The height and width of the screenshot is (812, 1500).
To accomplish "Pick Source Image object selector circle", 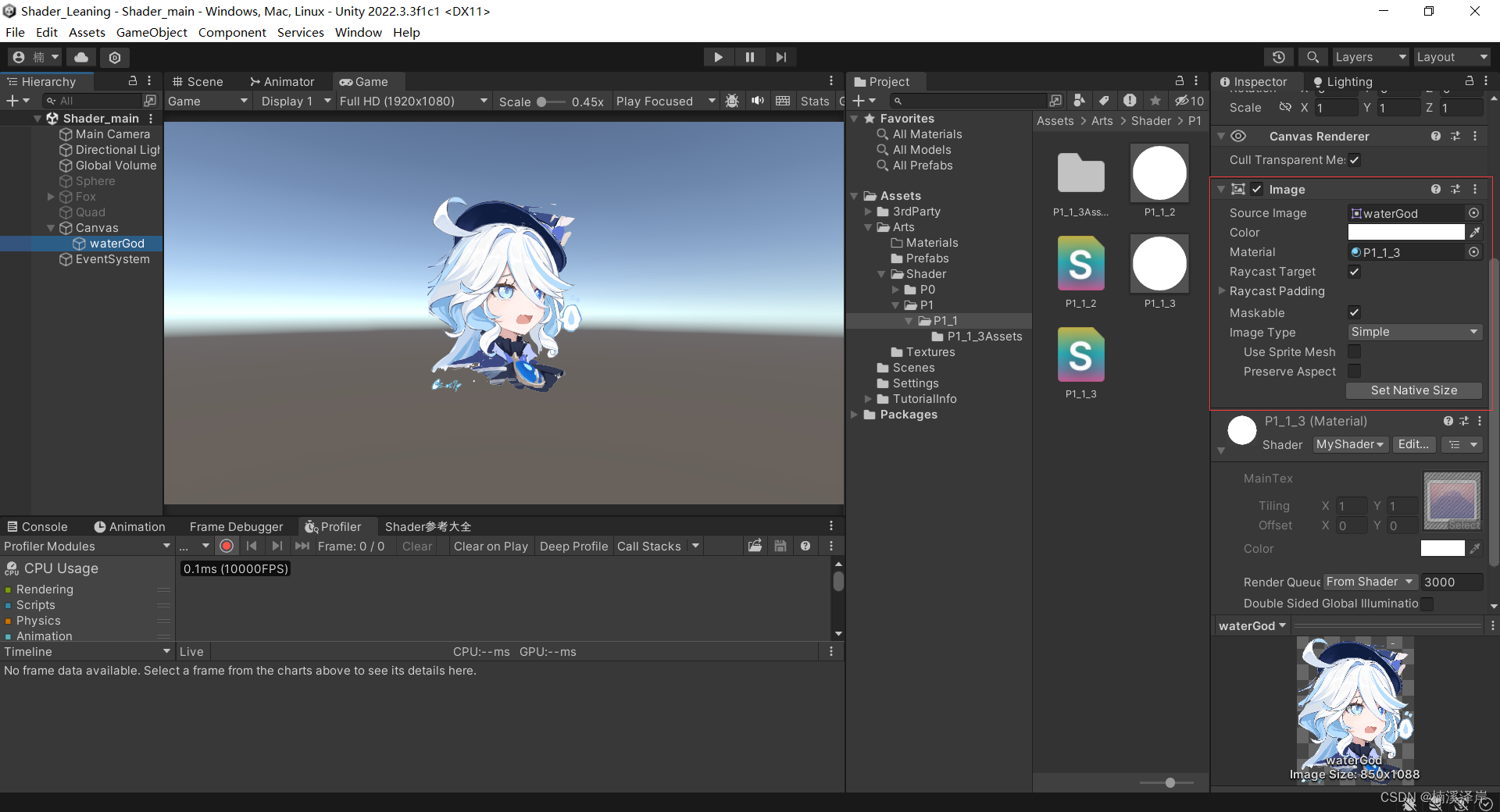I will click(1473, 213).
